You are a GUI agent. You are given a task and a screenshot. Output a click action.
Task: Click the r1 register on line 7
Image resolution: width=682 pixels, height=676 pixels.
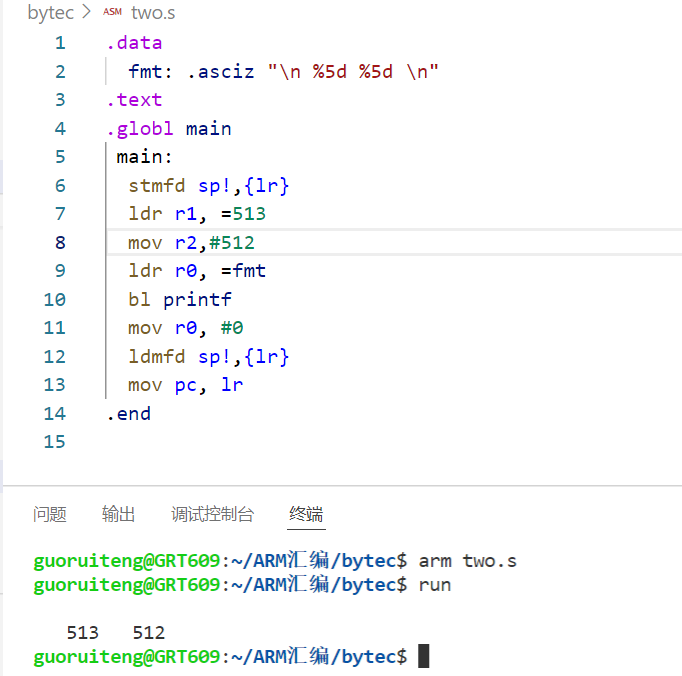pos(186,214)
